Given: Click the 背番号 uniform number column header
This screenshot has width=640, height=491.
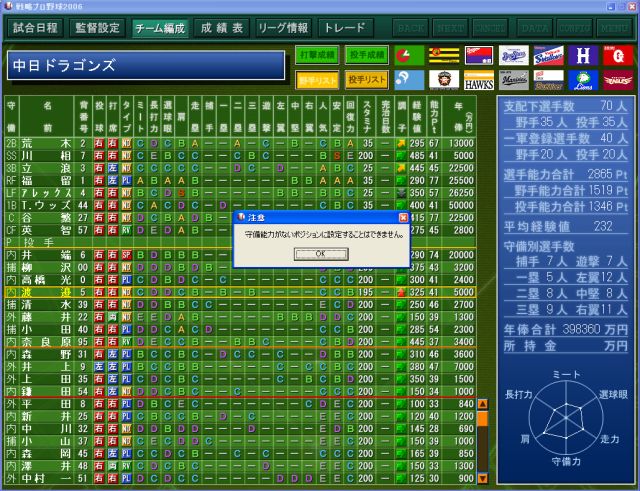Looking at the screenshot, I should pos(83,117).
